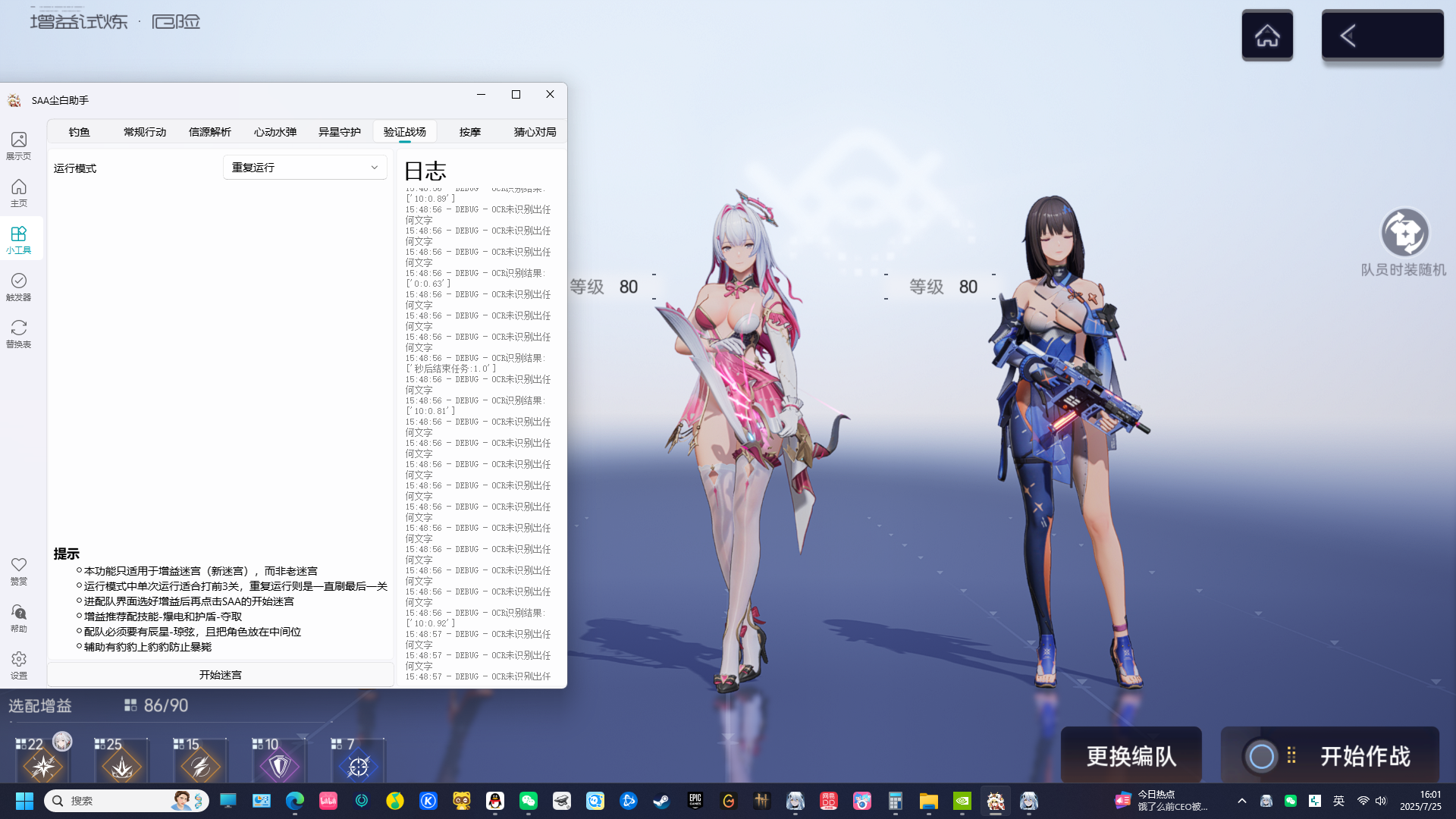Open the 触发器 sidebar page
Screen dimensions: 1456x819
(19, 287)
